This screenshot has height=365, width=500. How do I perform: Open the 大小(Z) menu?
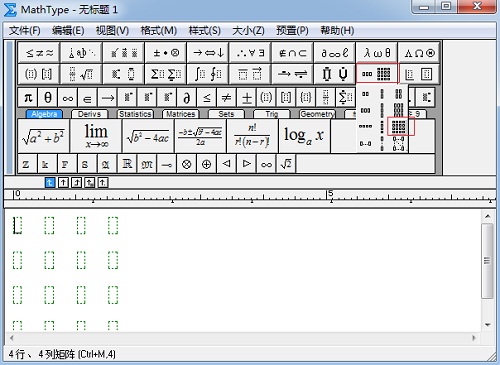248,31
